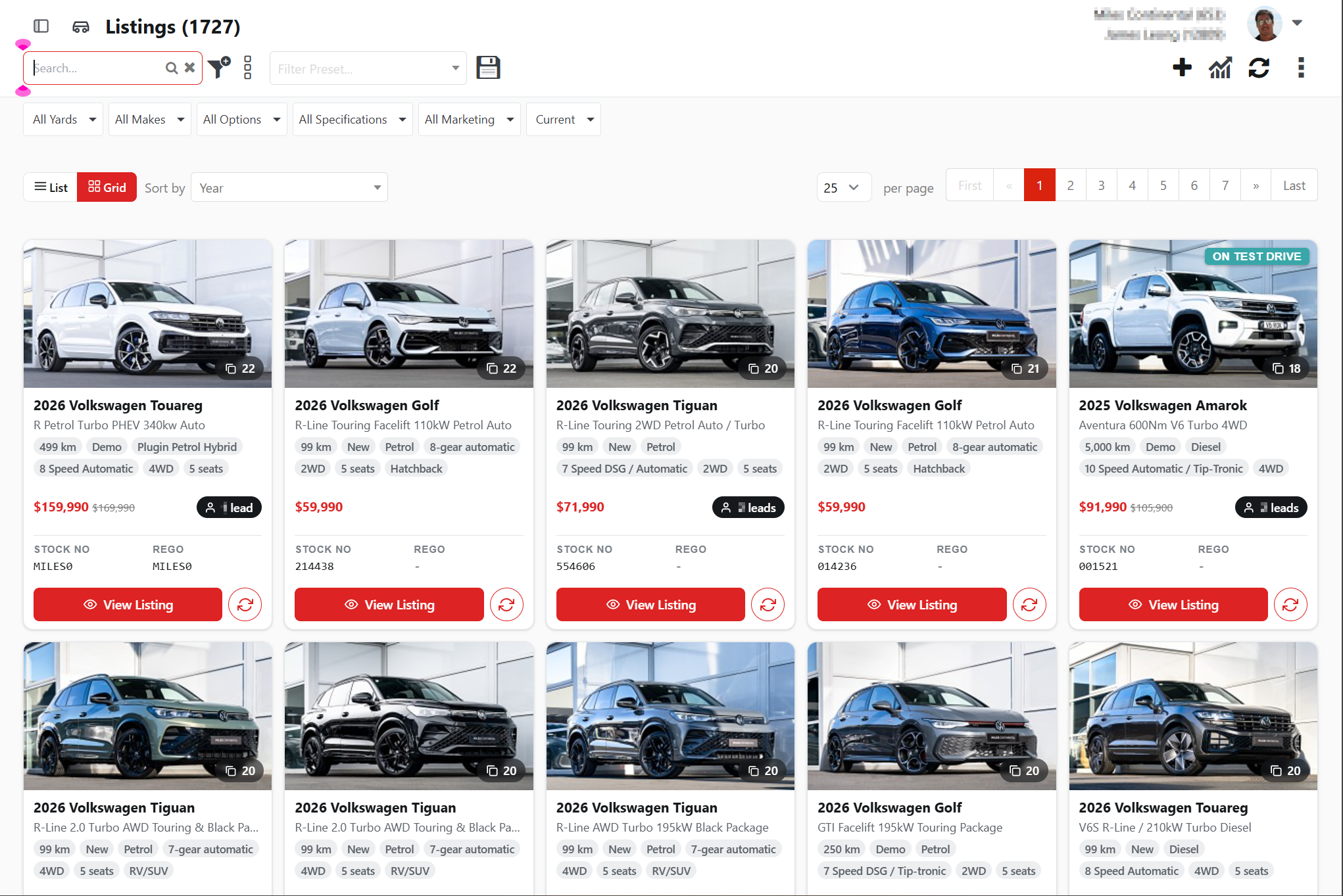This screenshot has height=896, width=1343.
Task: Open the analytics chart icon
Action: click(1220, 67)
